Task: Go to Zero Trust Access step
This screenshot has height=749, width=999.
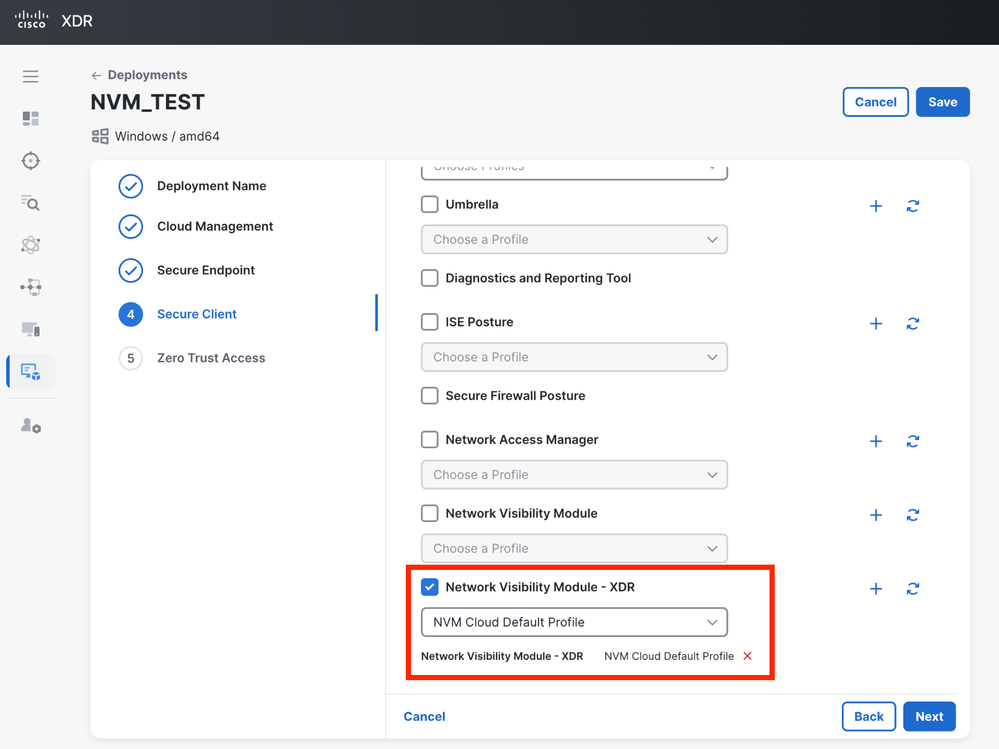Action: coord(192,358)
